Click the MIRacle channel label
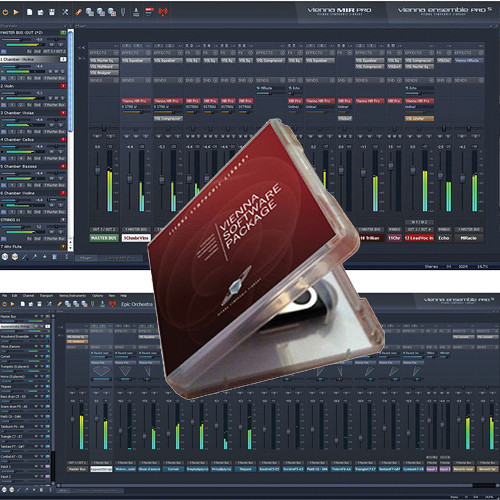 (468, 238)
